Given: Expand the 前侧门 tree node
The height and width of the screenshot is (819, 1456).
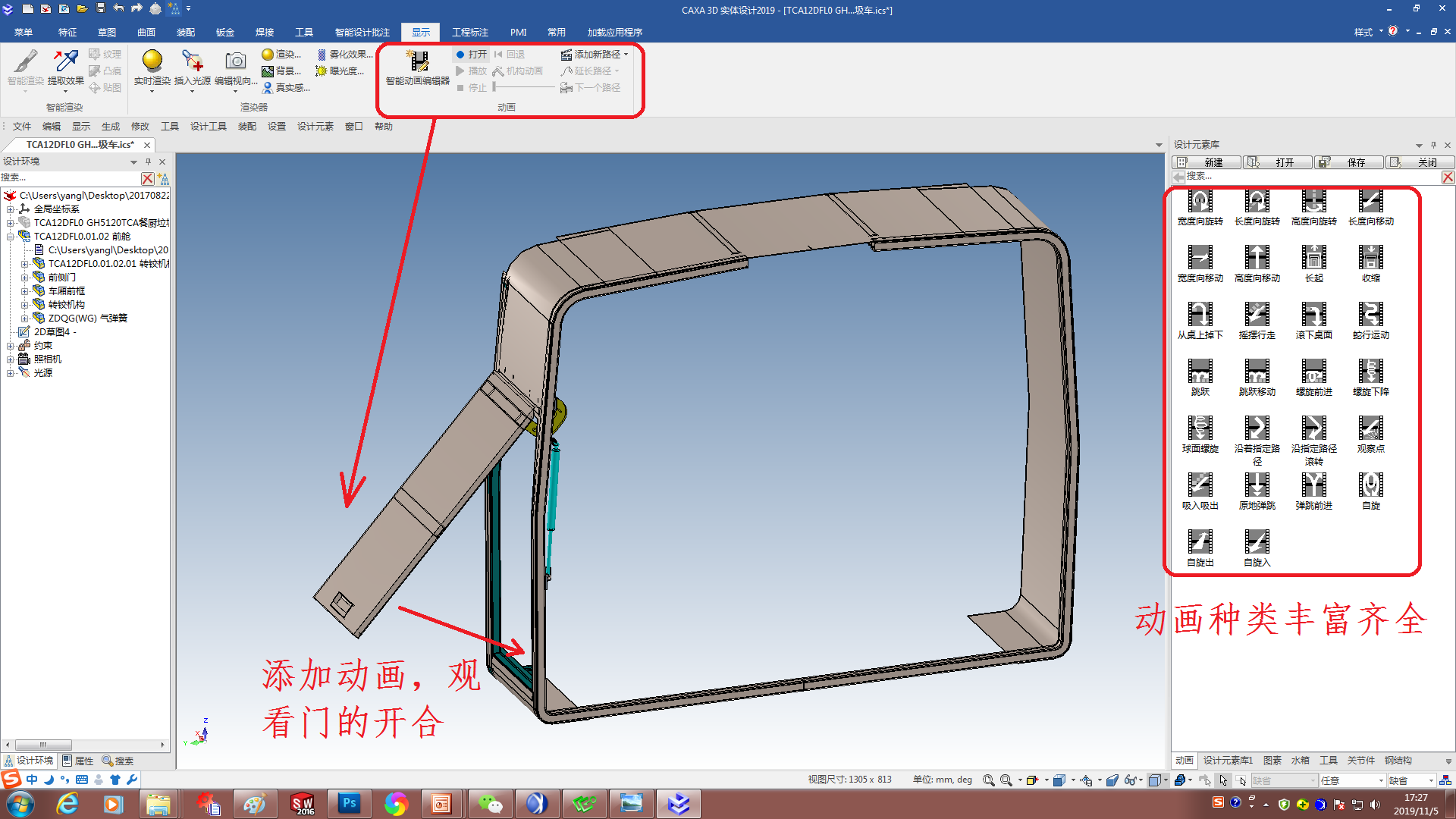Looking at the screenshot, I should coord(25,278).
